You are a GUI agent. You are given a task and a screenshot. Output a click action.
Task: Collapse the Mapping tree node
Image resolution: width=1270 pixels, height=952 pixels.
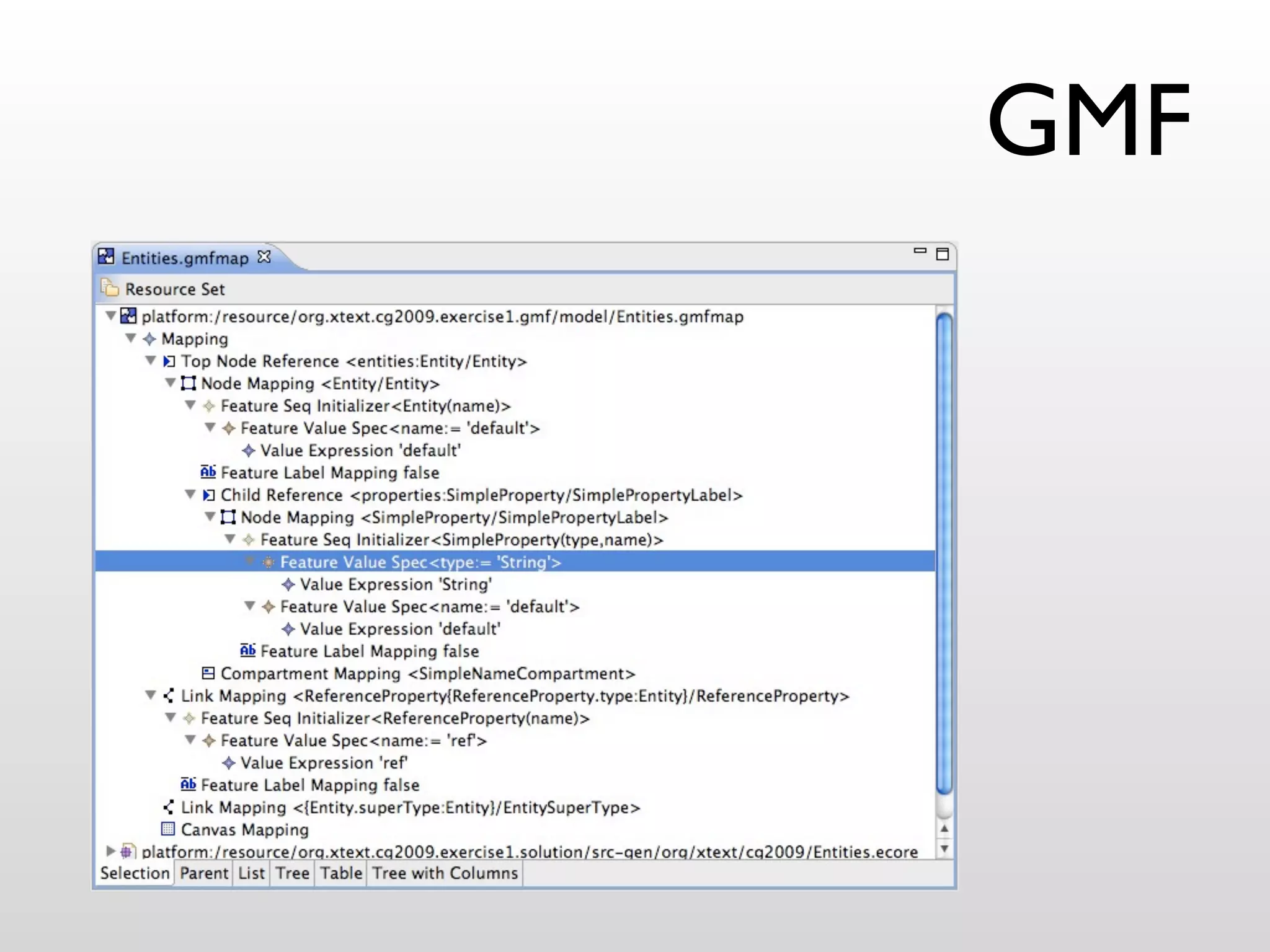pos(130,338)
